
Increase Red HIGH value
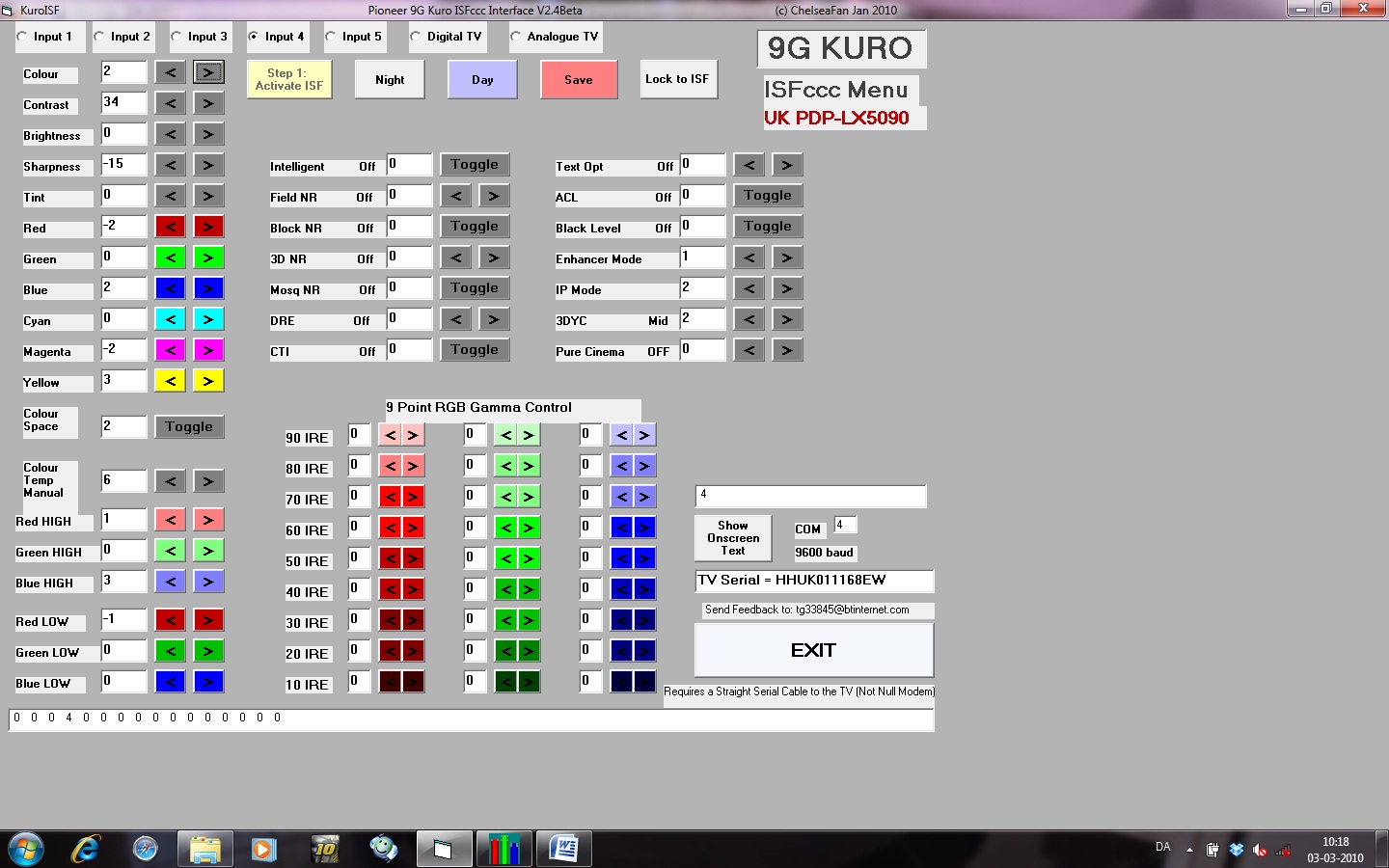click(x=208, y=520)
